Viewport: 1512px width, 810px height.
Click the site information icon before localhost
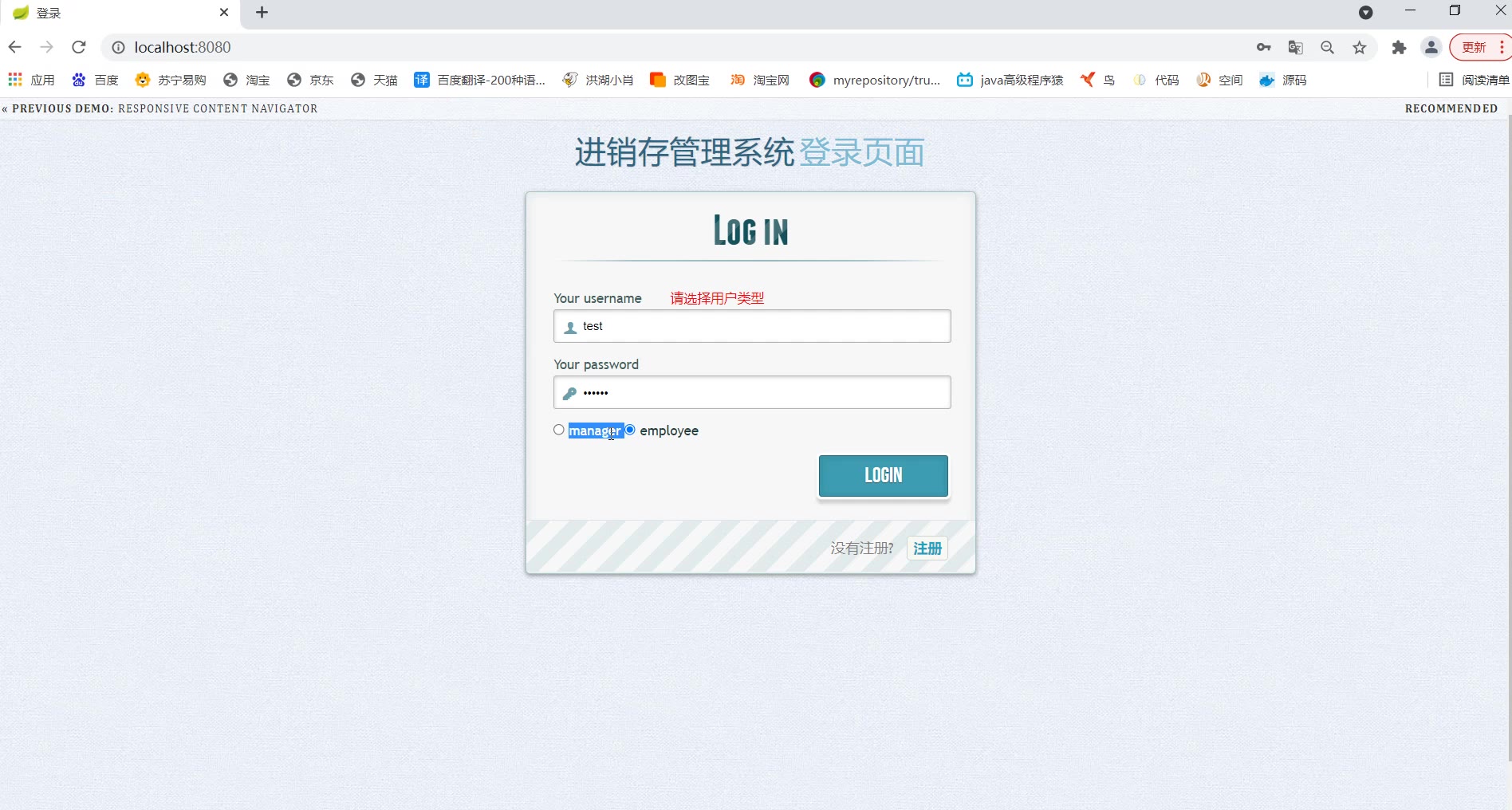coord(118,47)
